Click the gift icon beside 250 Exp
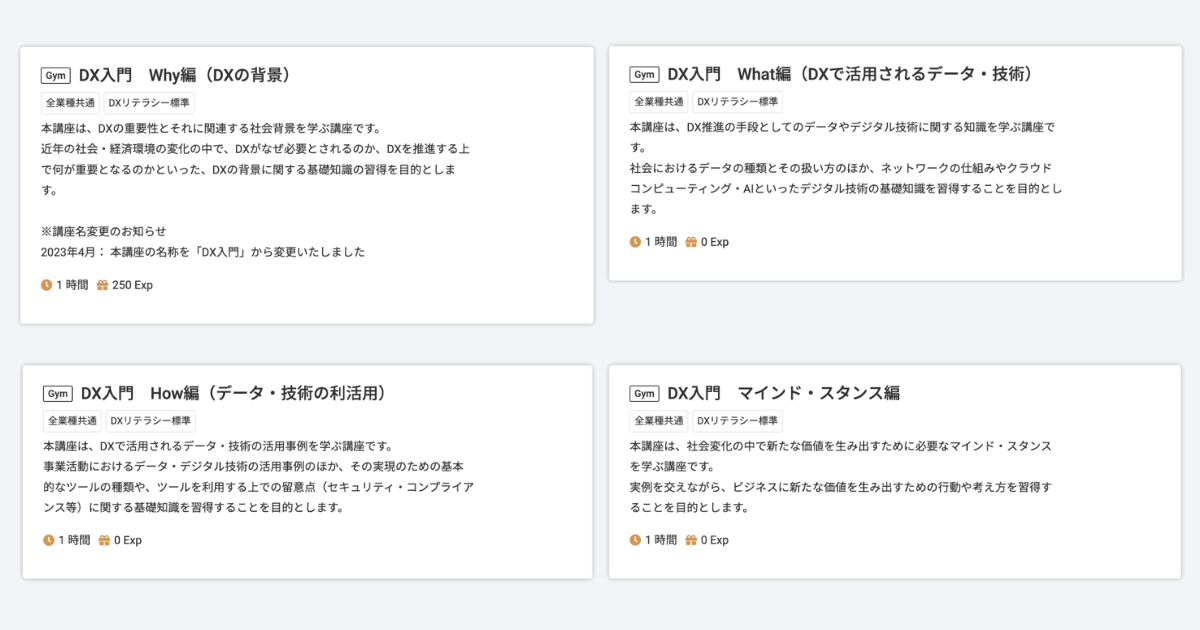Screen dimensions: 1200x630 tap(102, 285)
